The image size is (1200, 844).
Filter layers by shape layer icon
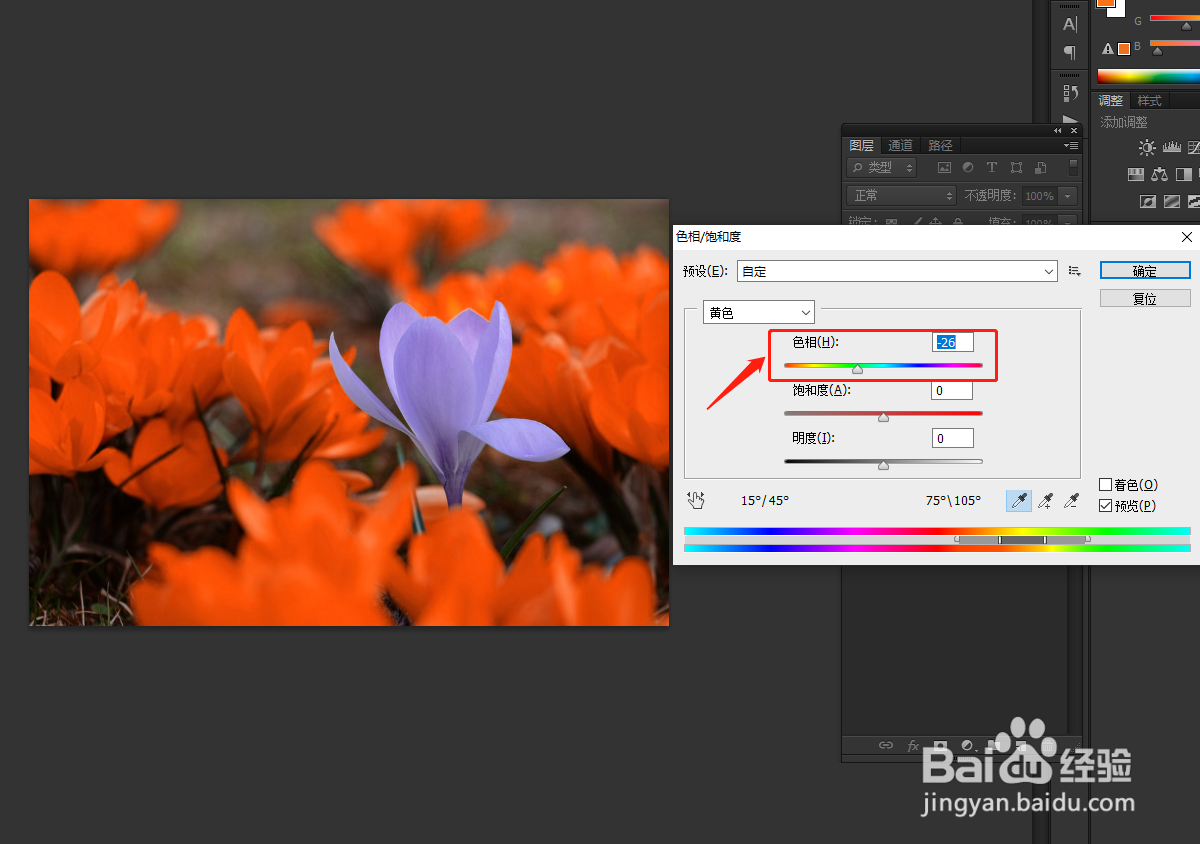(1017, 168)
